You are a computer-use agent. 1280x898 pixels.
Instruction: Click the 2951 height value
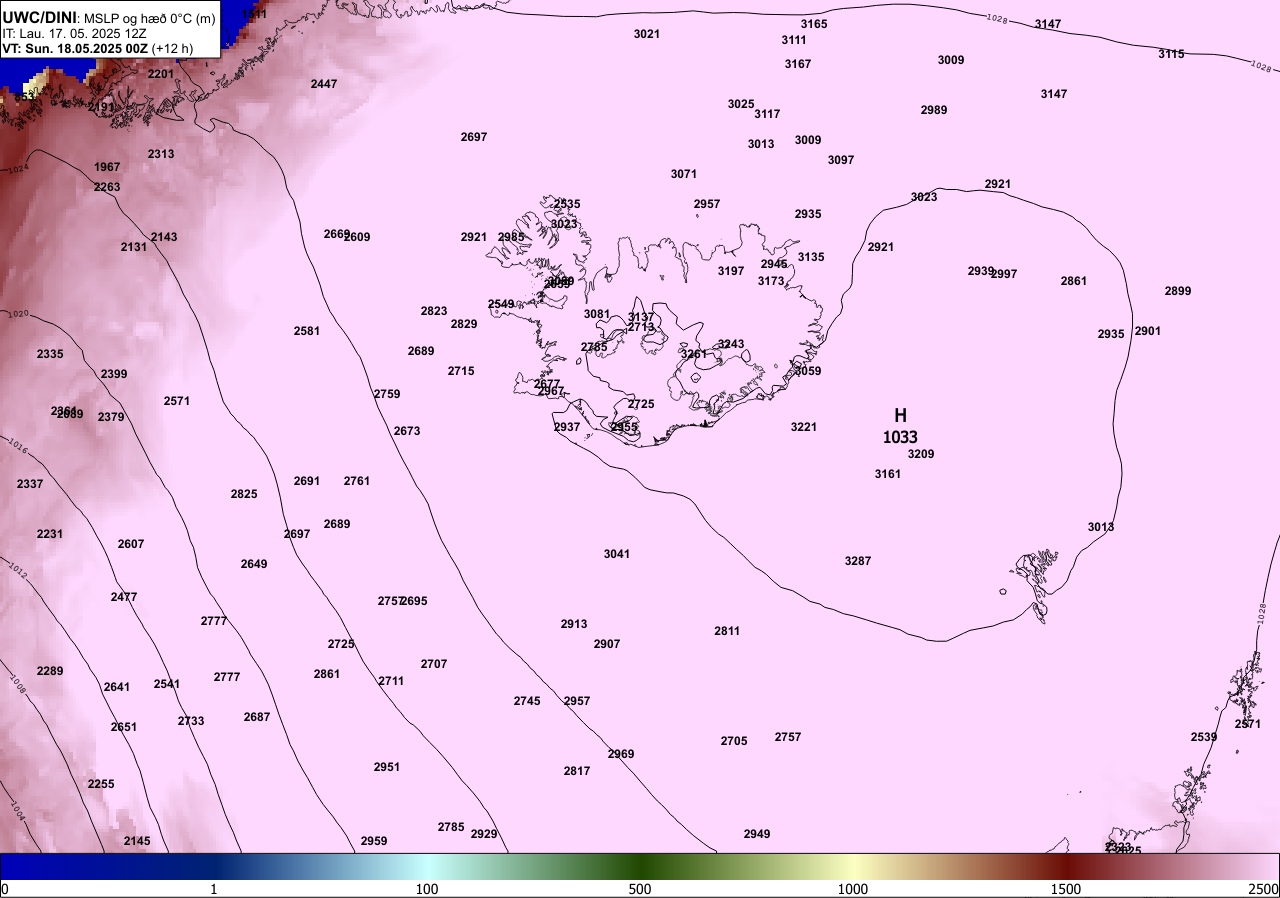click(x=387, y=767)
